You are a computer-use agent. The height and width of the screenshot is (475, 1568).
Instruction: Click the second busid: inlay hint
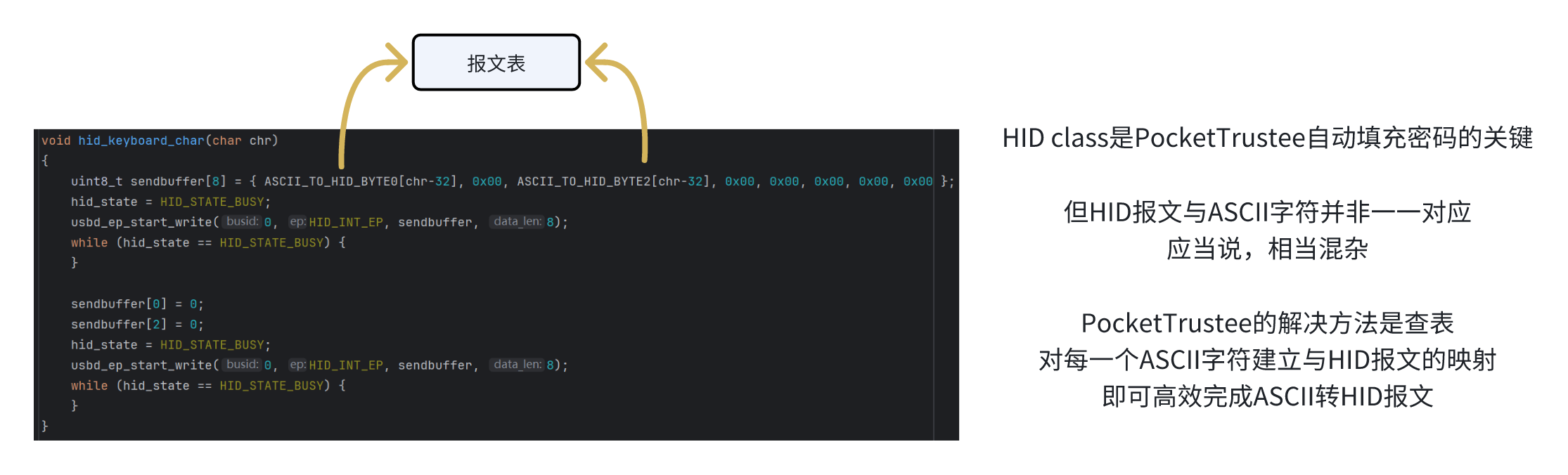(242, 365)
